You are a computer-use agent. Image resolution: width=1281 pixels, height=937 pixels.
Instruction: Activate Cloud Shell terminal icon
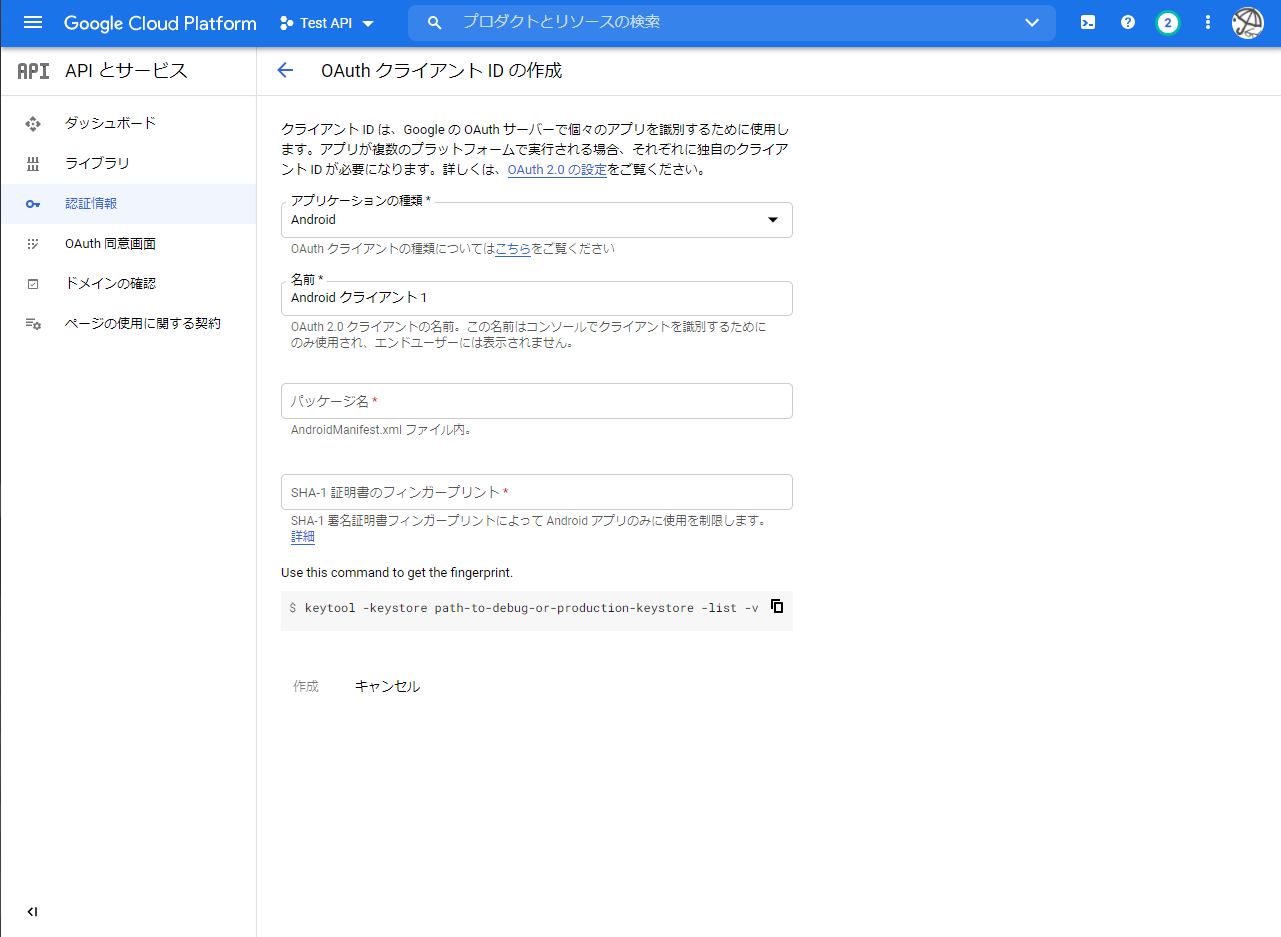[1088, 23]
